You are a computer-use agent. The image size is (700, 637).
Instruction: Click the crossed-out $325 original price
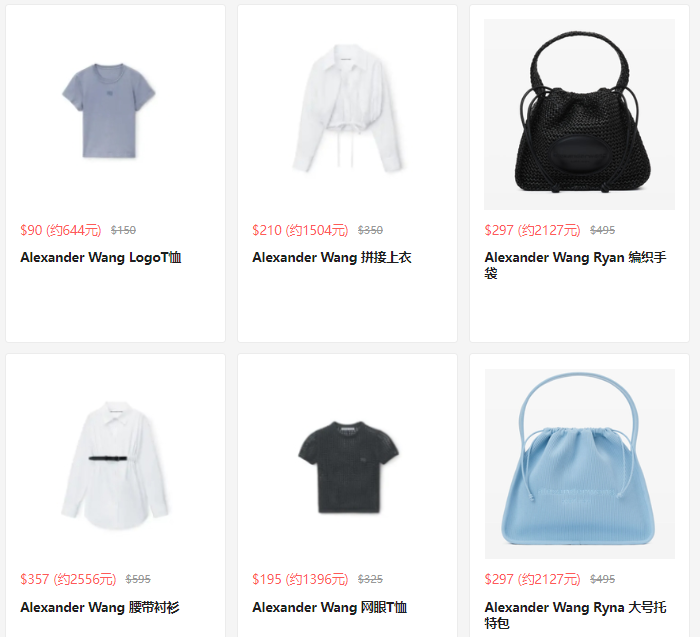coord(370,579)
